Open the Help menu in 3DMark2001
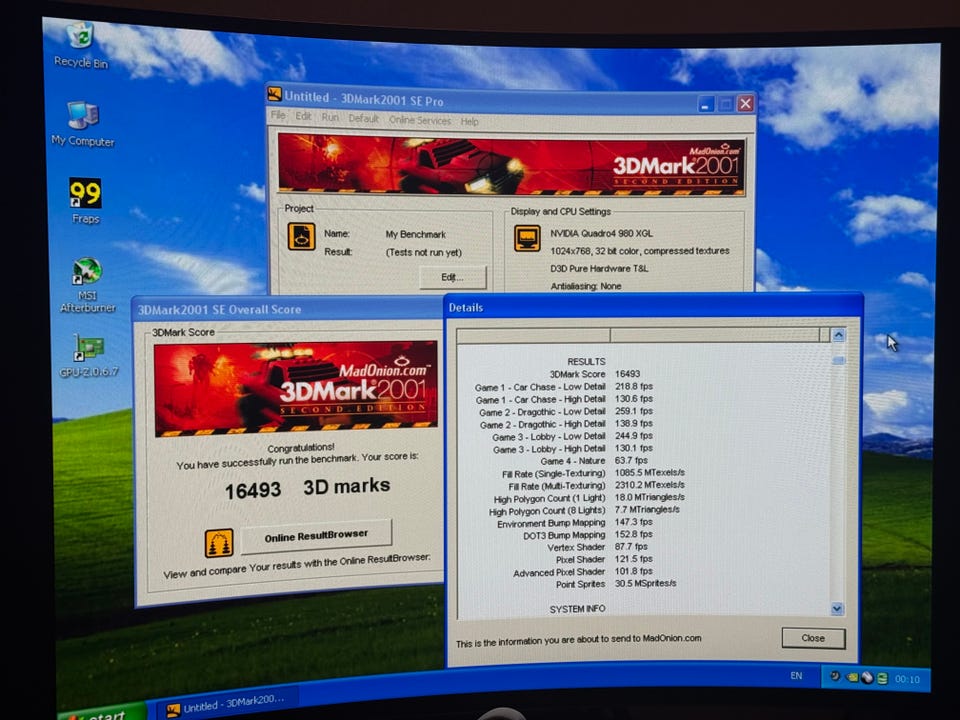 coord(470,121)
